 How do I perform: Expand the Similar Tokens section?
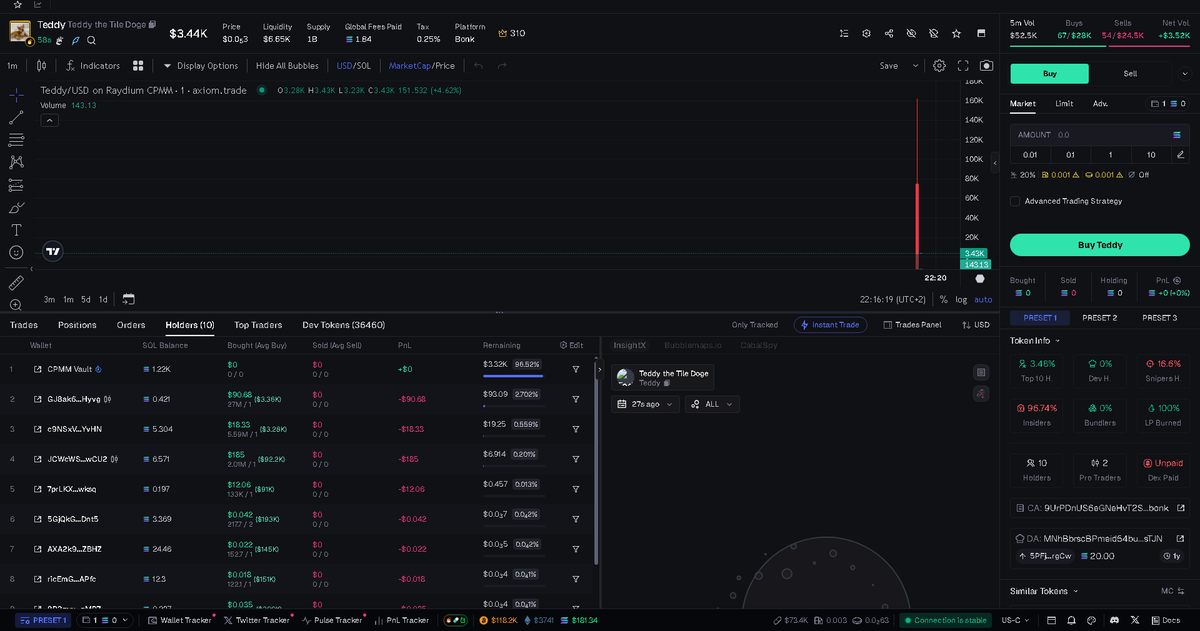tap(1042, 591)
